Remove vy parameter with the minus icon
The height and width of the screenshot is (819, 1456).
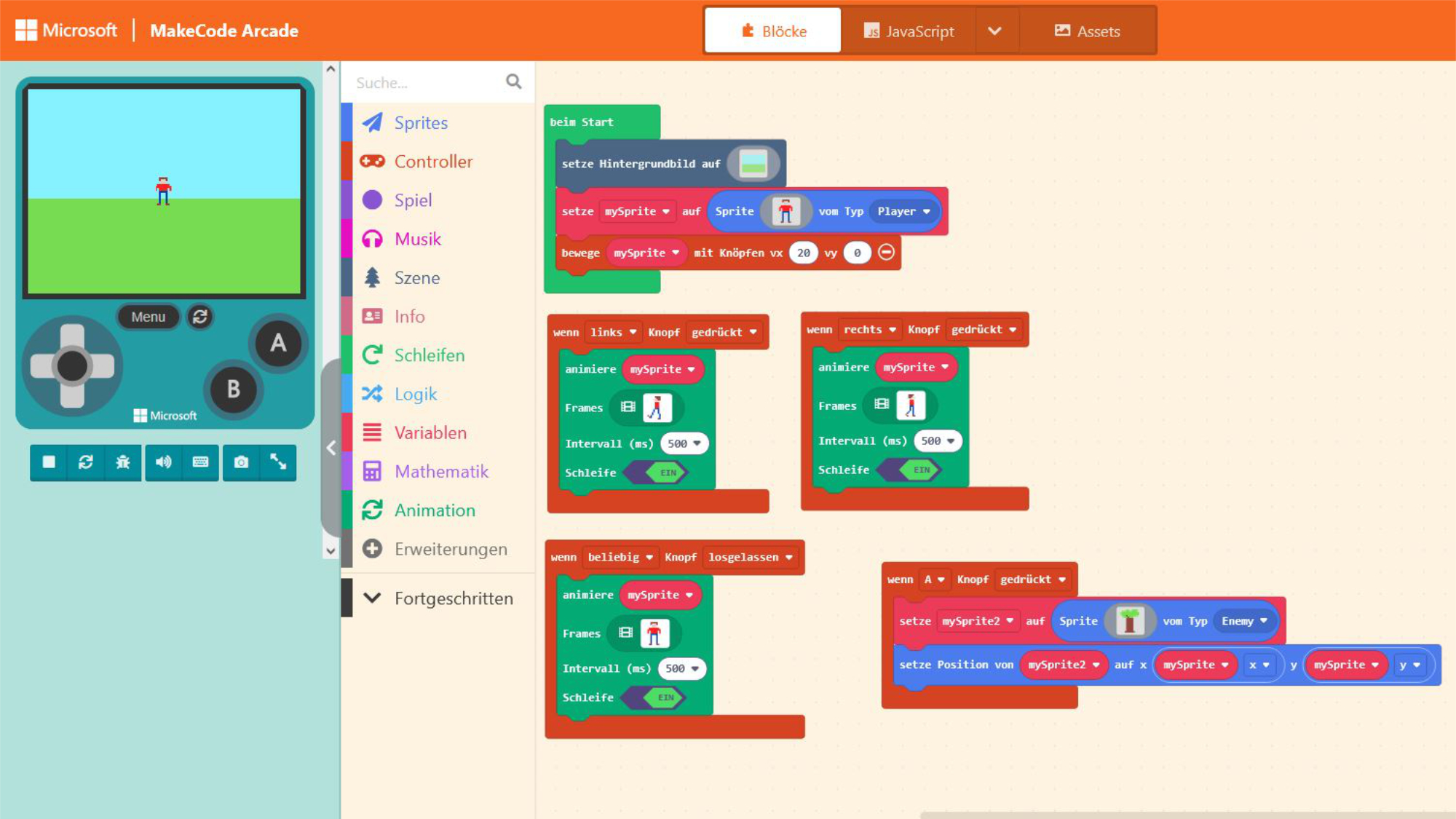click(x=886, y=252)
